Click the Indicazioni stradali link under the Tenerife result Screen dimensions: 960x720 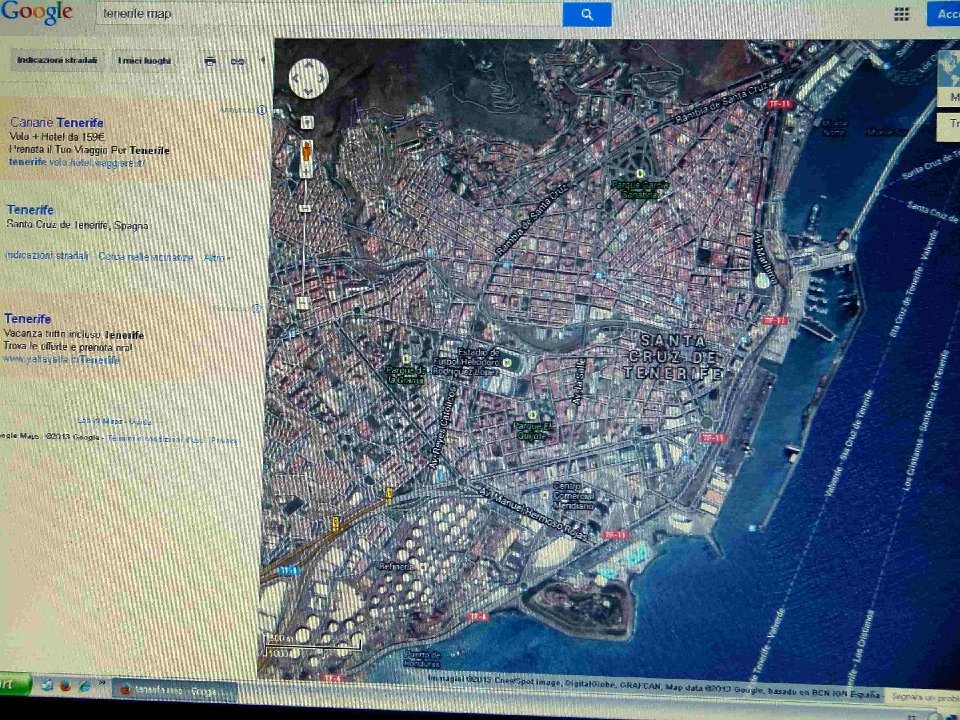47,256
